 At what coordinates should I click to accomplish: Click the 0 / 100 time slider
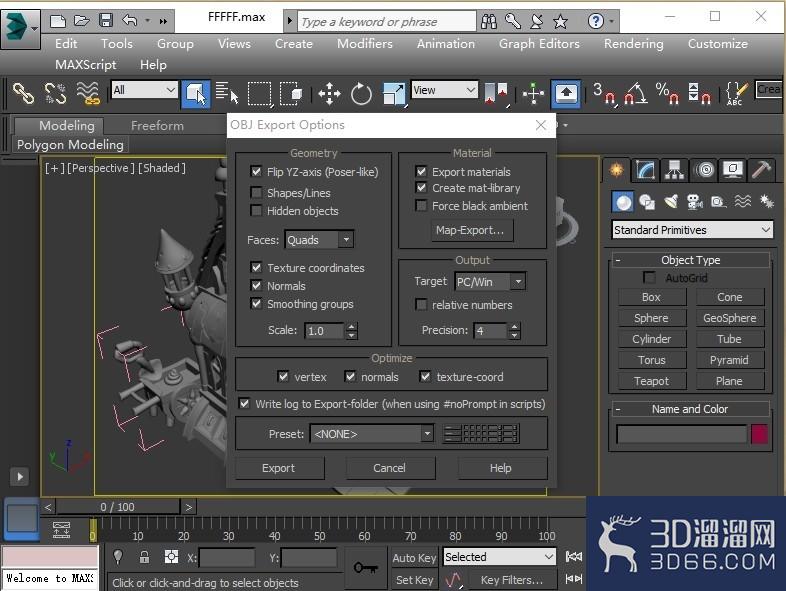(x=117, y=507)
